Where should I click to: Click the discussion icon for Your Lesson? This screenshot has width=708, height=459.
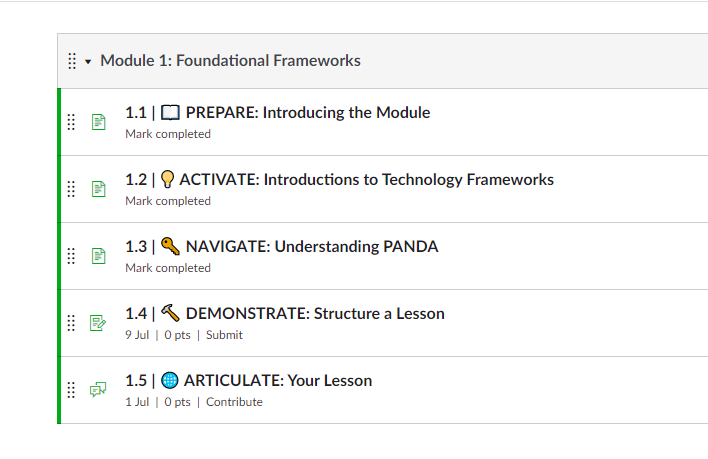[98, 389]
